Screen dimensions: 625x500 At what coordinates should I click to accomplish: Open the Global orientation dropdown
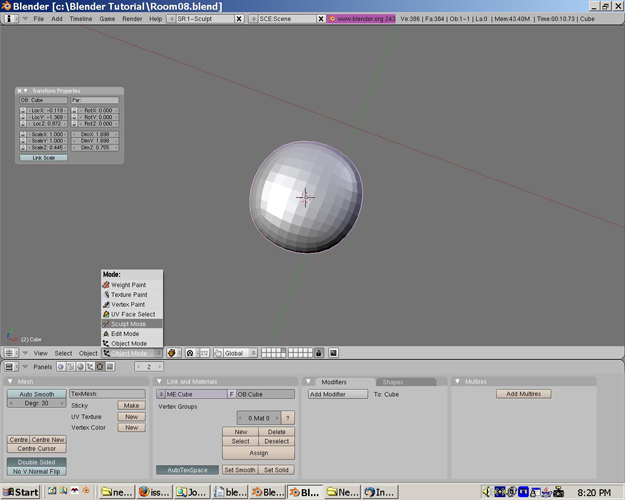240,353
